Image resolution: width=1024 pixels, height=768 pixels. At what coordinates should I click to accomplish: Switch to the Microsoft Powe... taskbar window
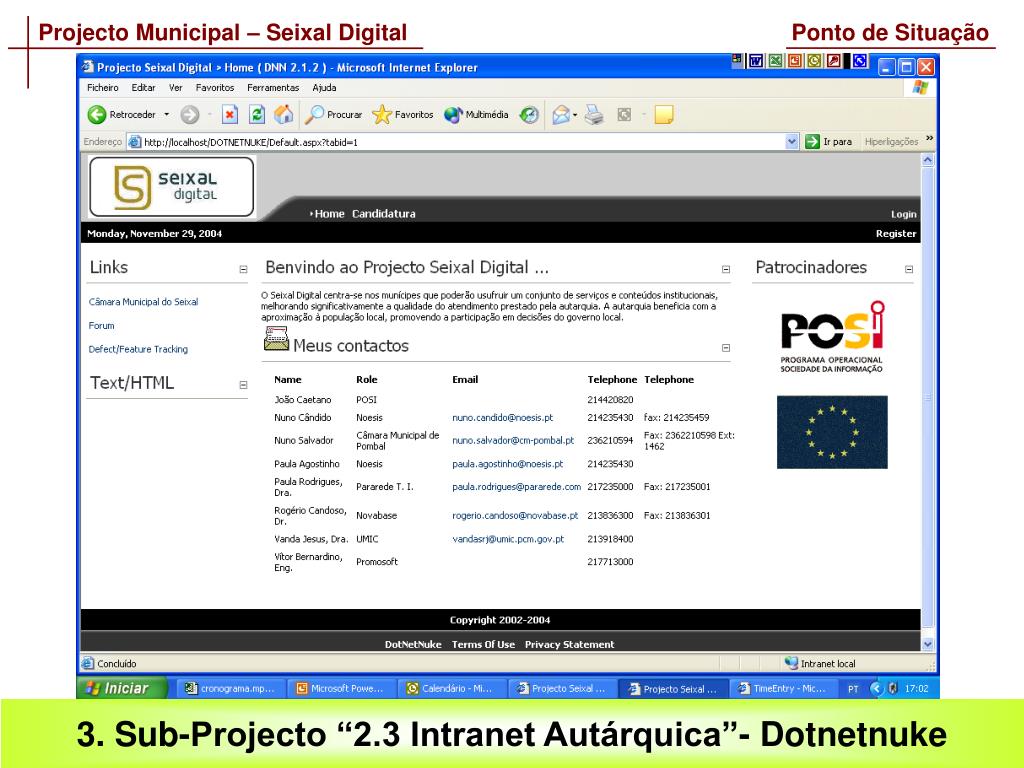pyautogui.click(x=342, y=688)
